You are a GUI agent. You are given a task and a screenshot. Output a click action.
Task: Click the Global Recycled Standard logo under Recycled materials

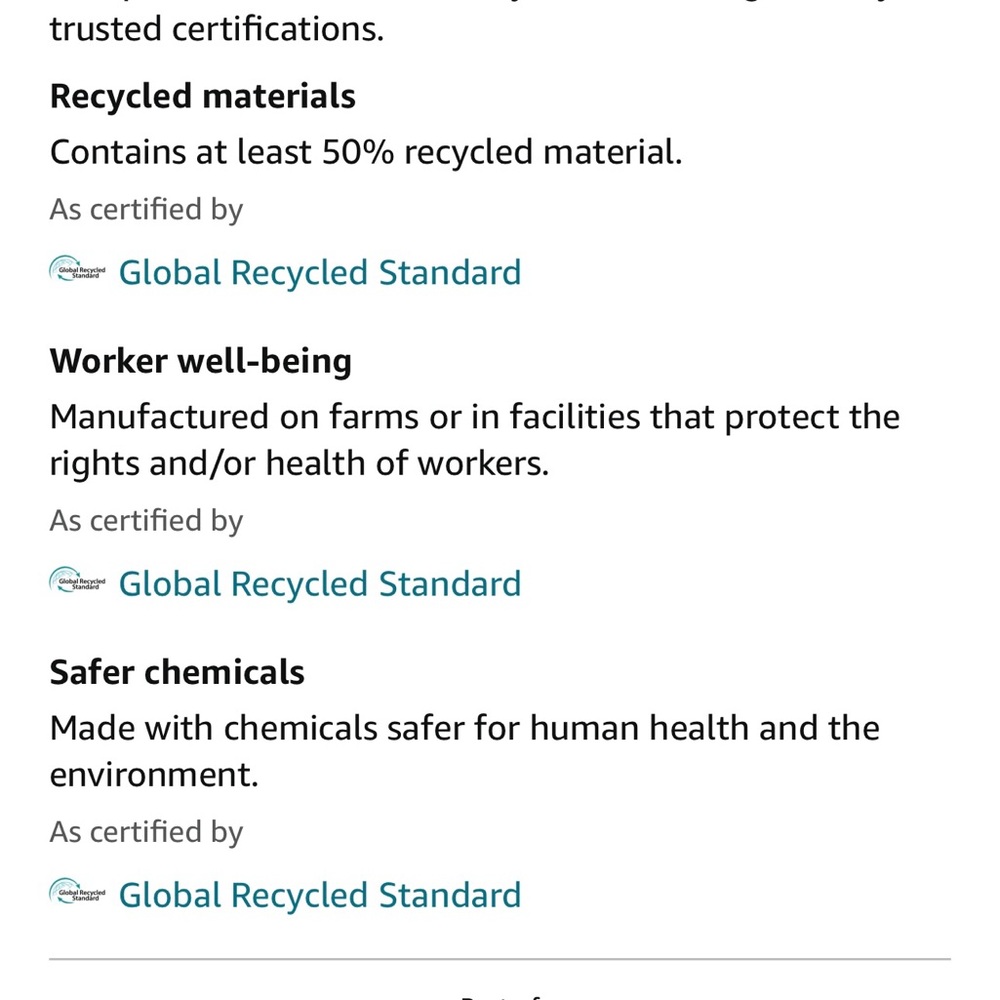(x=78, y=270)
